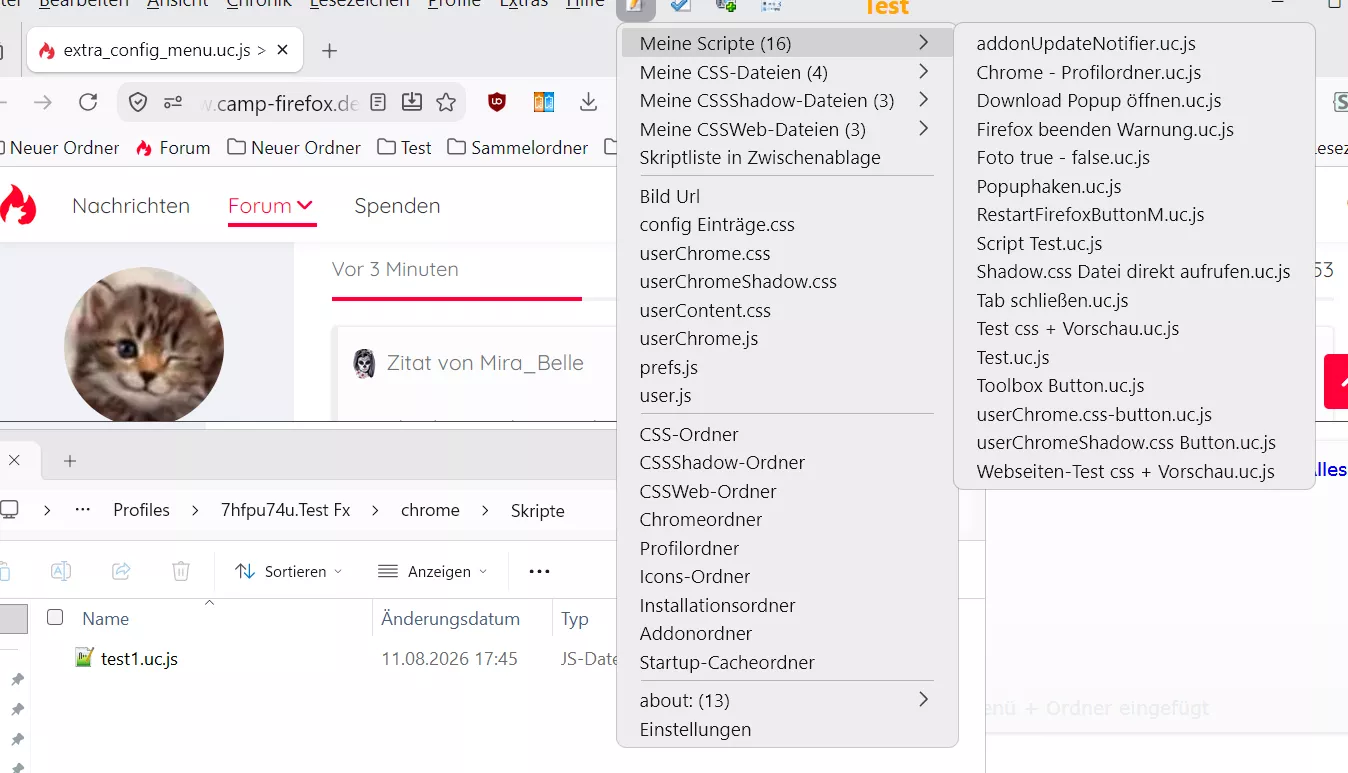The image size is (1348, 773).
Task: Click the Nachrichten navigation link
Action: 131,205
